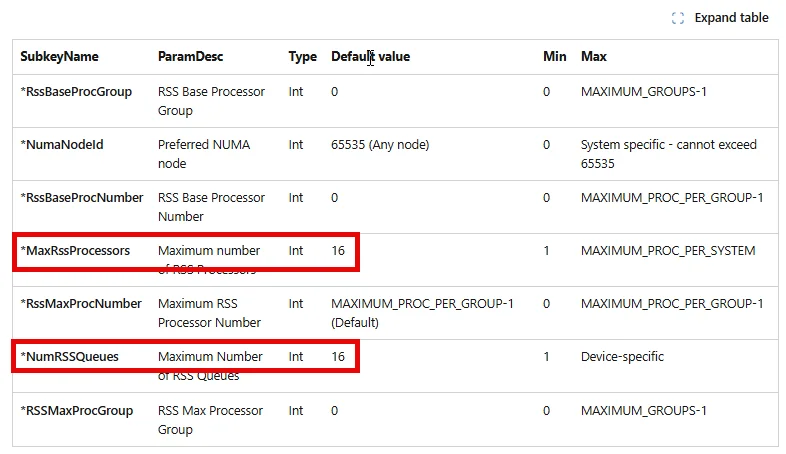This screenshot has width=786, height=454.
Task: Select the *RssMaxProcNumber subkey cell
Action: (x=81, y=304)
